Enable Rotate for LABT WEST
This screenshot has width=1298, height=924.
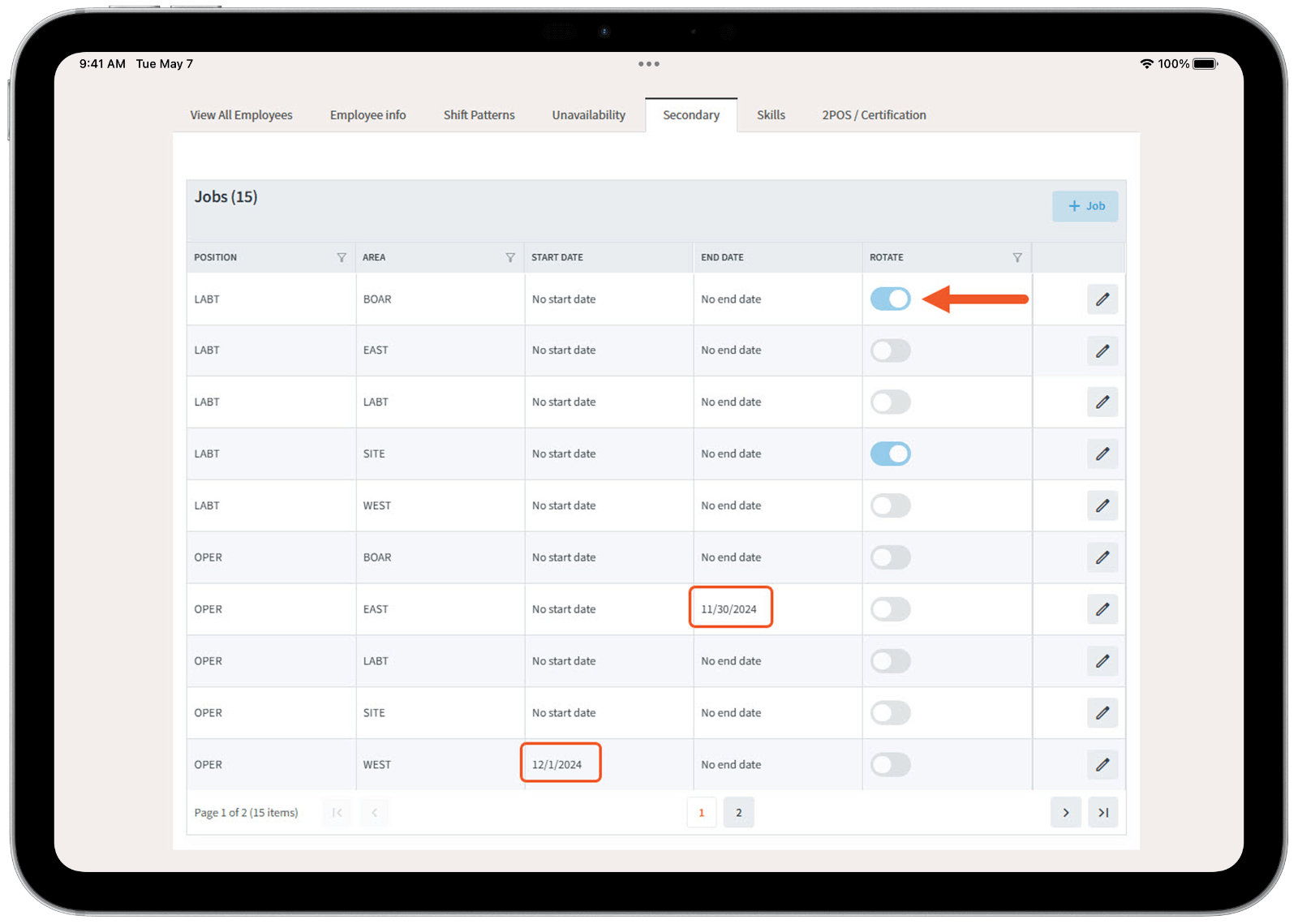tap(891, 506)
